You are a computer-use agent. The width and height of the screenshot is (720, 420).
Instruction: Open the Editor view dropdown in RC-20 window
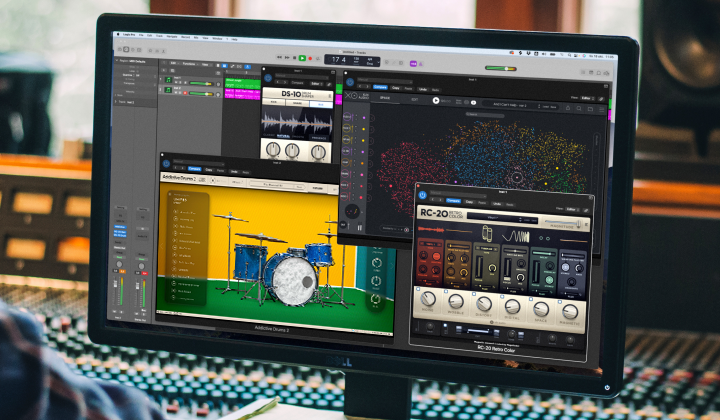click(x=572, y=209)
